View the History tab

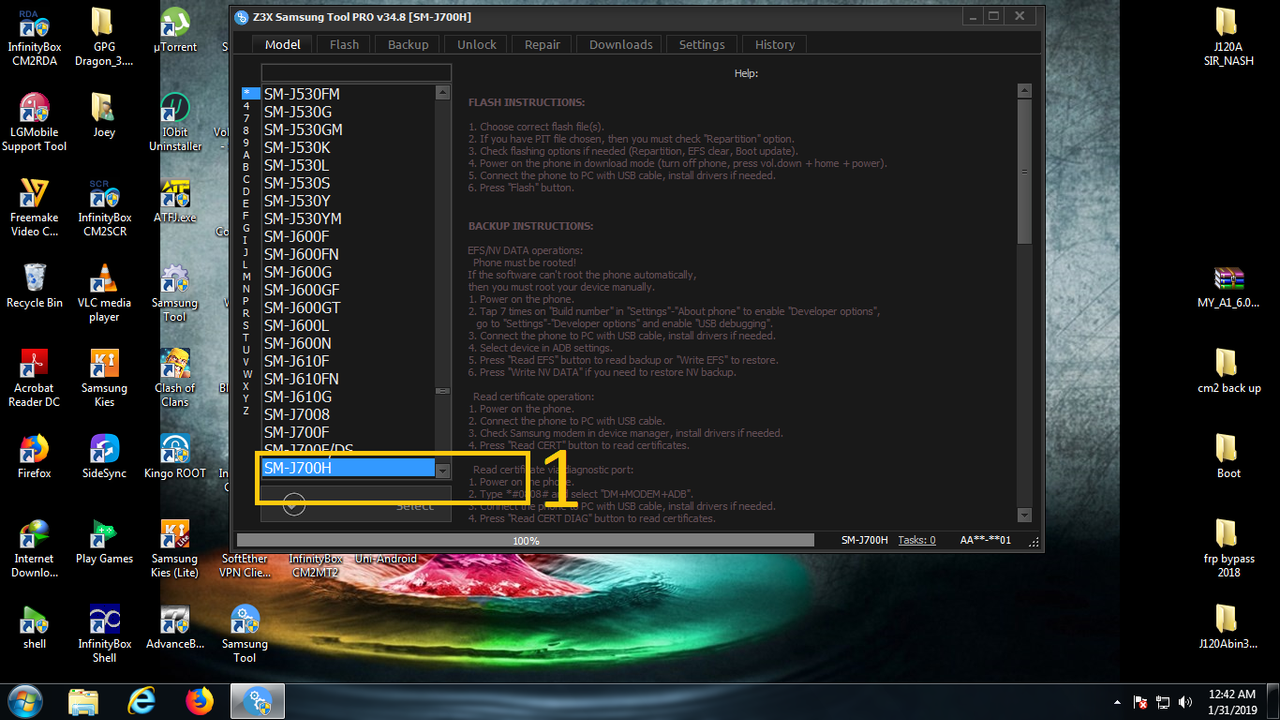[x=775, y=44]
